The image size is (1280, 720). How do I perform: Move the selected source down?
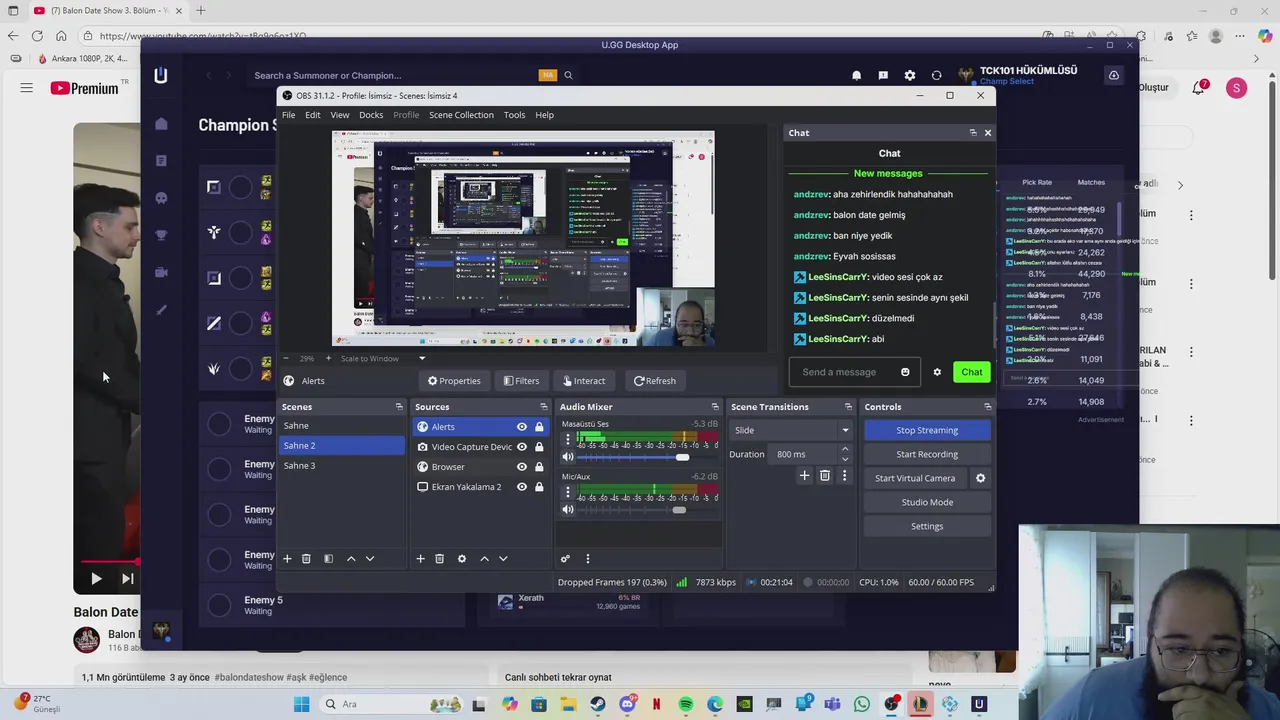[x=503, y=559]
